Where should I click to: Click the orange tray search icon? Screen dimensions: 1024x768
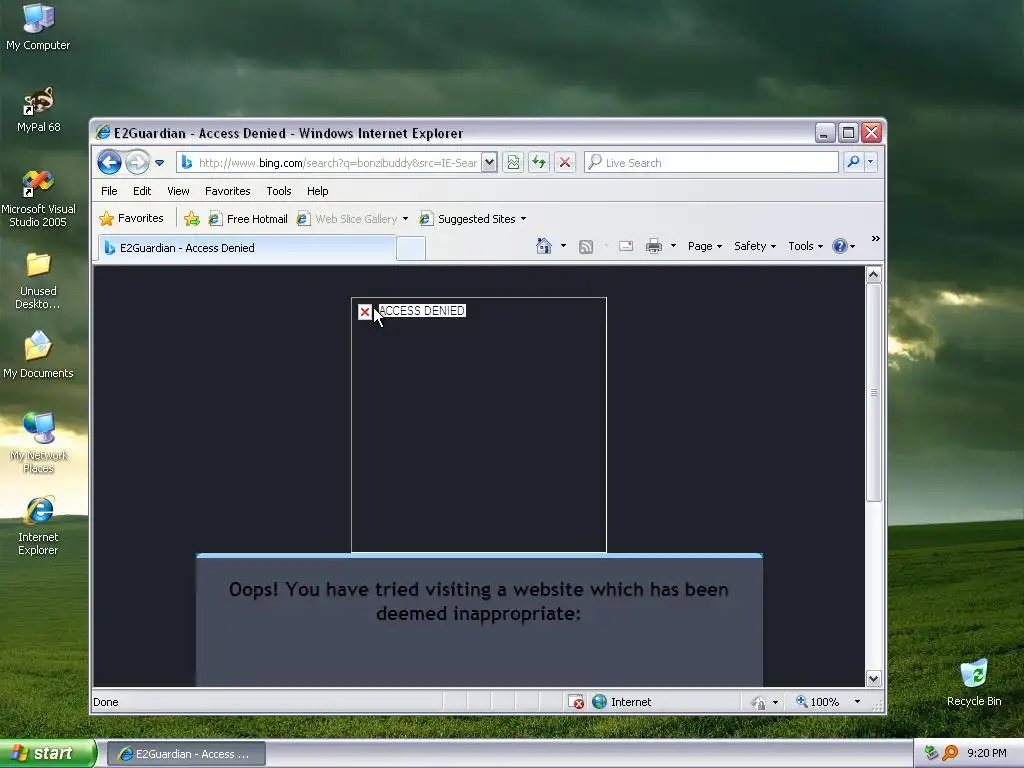click(x=950, y=753)
